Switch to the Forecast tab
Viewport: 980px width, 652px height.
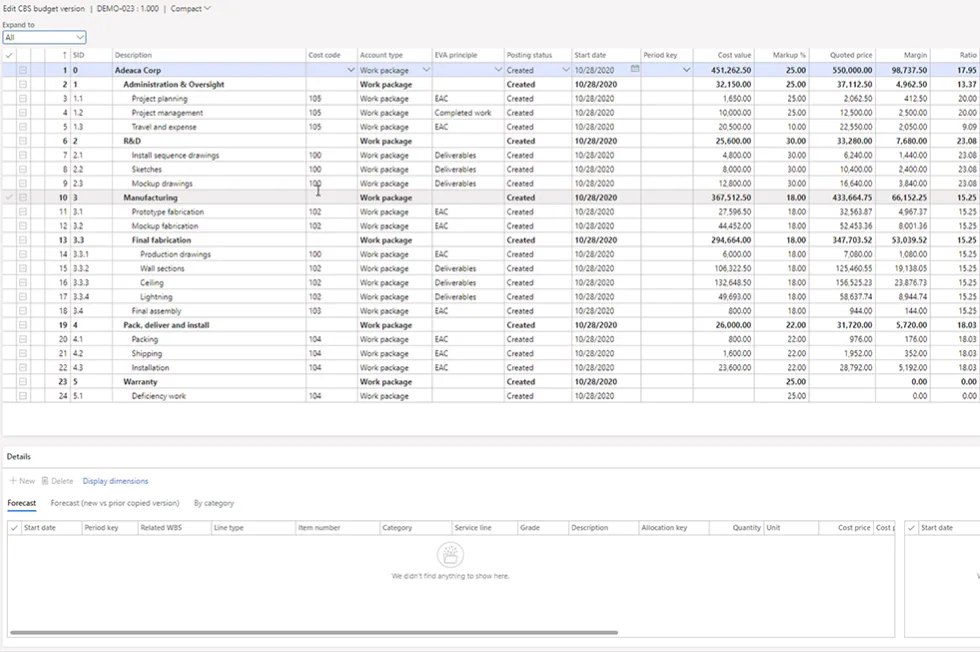point(22,503)
